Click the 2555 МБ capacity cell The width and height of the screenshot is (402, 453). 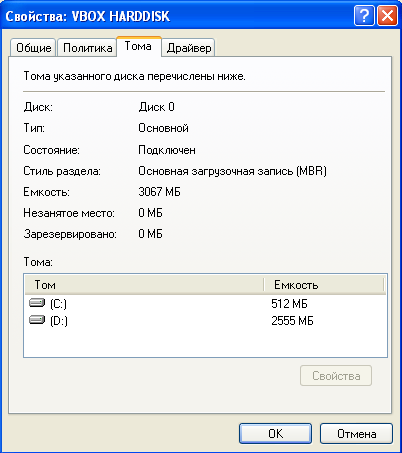[292, 321]
